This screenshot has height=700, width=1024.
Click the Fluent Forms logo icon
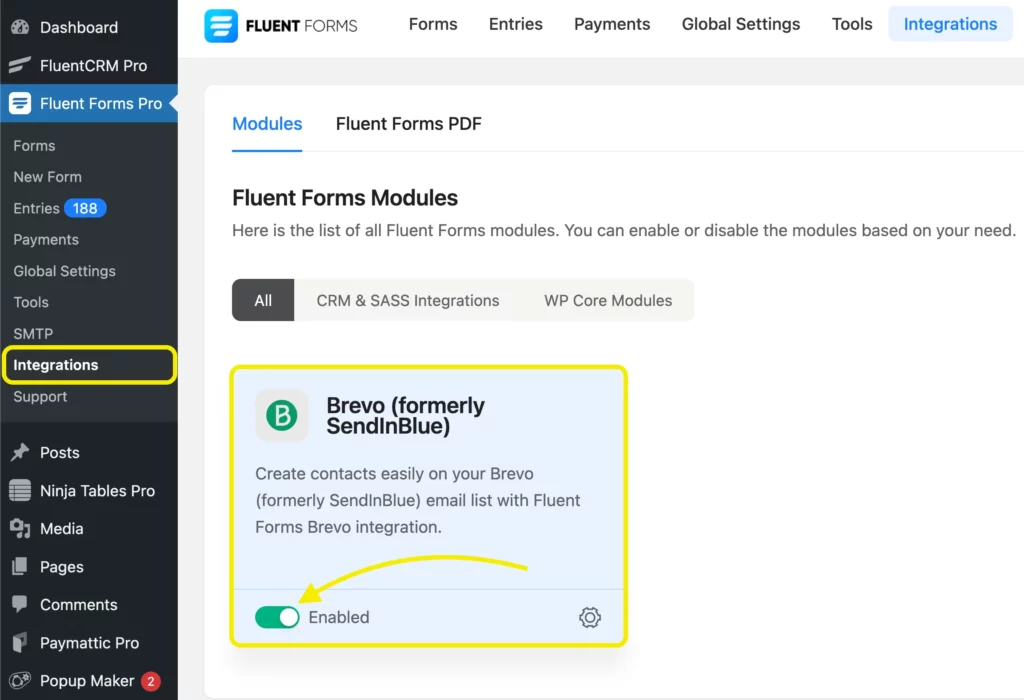[221, 25]
